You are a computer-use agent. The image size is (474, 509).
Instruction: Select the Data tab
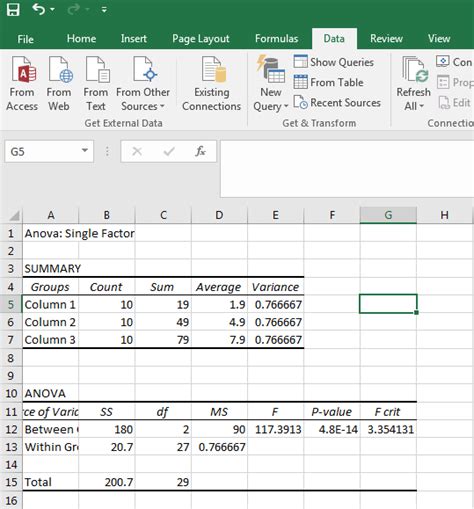pyautogui.click(x=334, y=39)
